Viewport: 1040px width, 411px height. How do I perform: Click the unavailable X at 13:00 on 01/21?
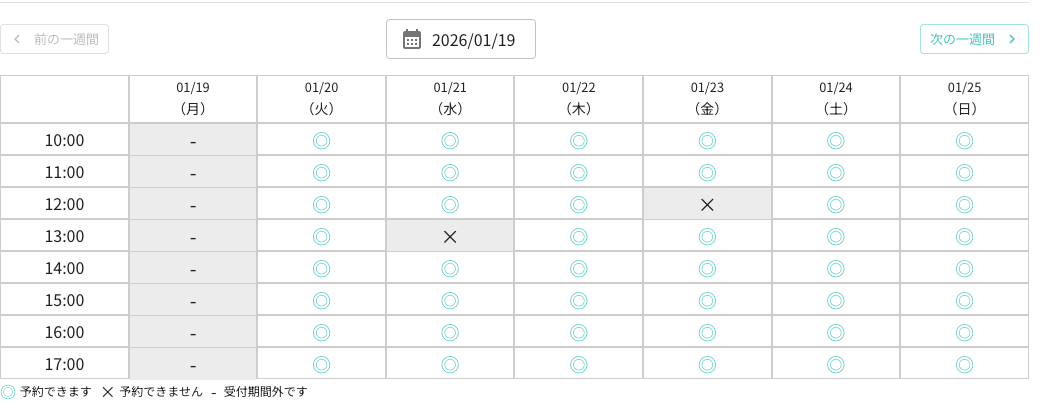pyautogui.click(x=450, y=236)
